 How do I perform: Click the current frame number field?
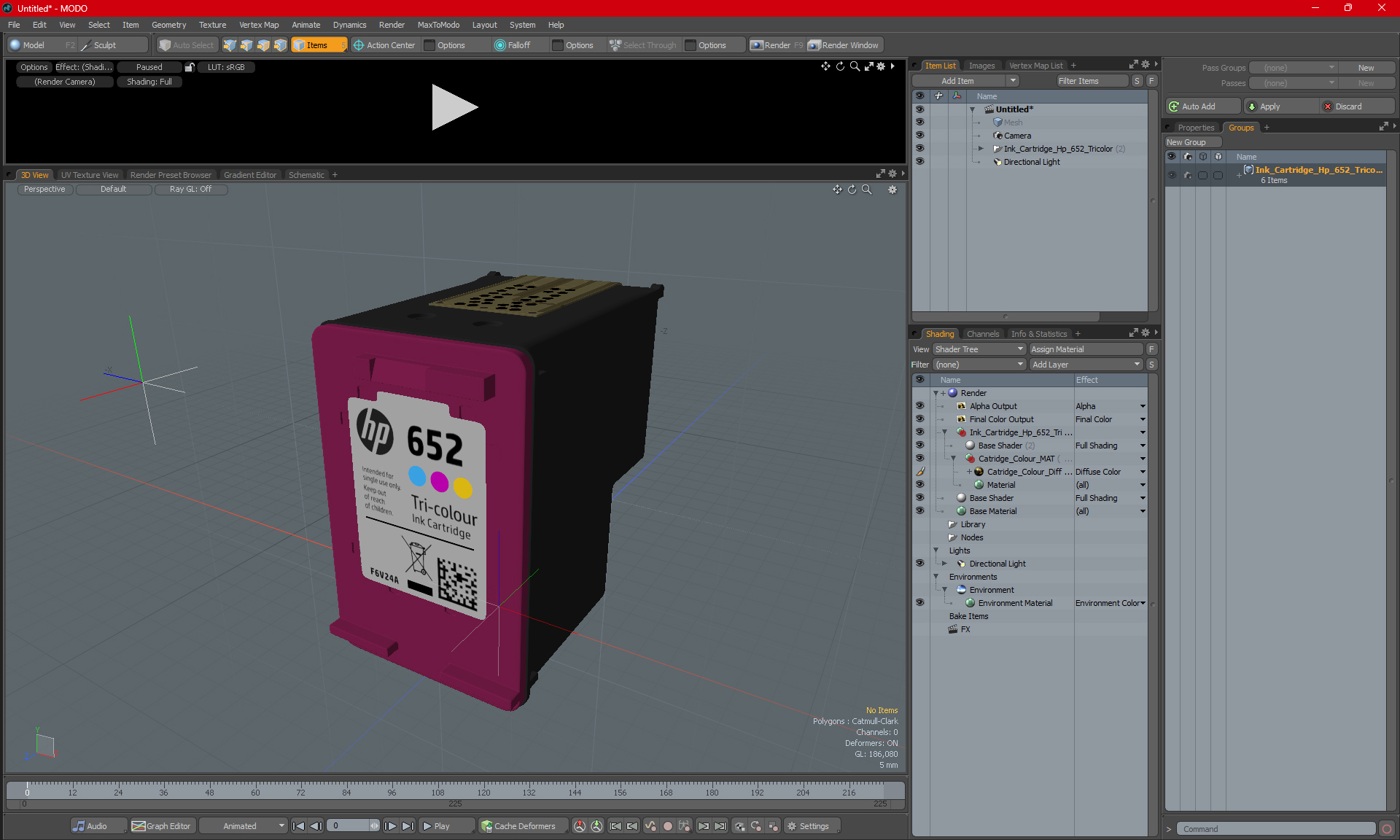[349, 826]
